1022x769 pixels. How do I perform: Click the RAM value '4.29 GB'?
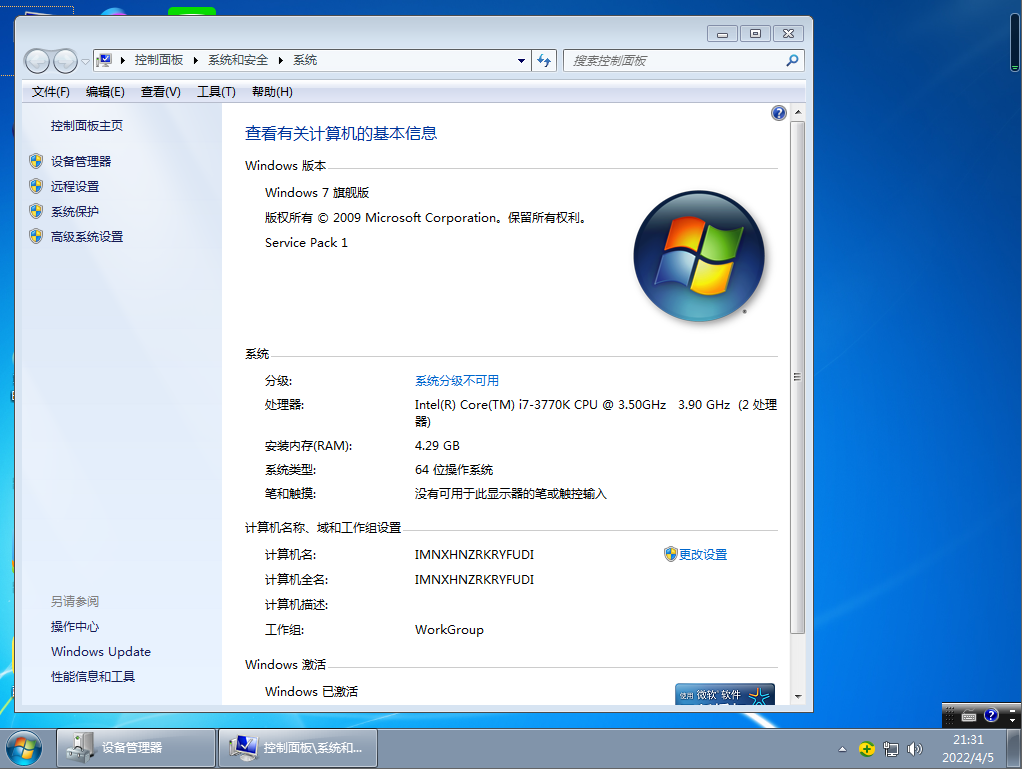(x=437, y=446)
